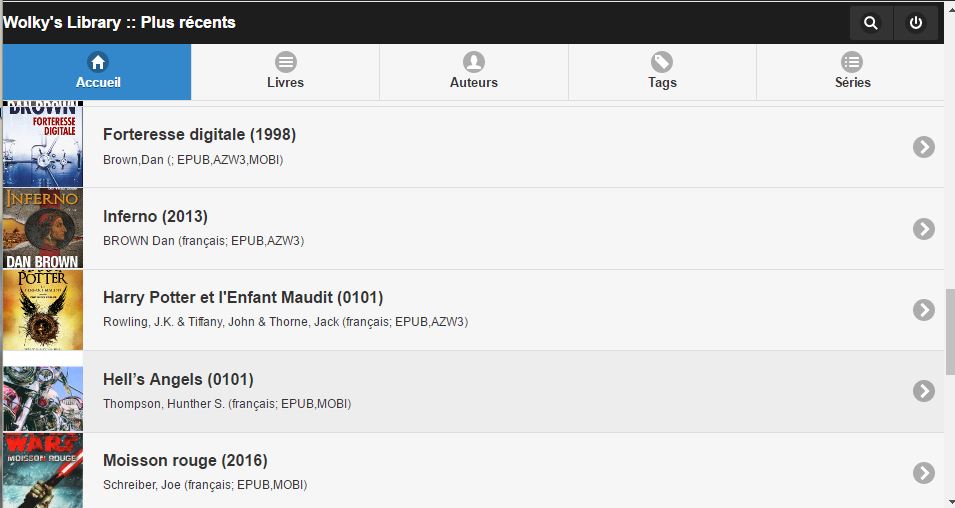The height and width of the screenshot is (508, 955).
Task: Open Forteresse digitale (1998) title
Action: click(199, 135)
